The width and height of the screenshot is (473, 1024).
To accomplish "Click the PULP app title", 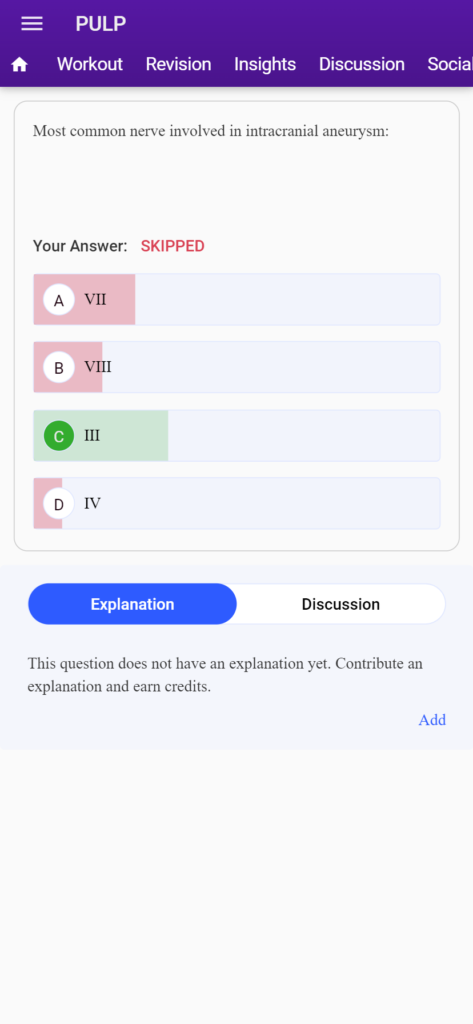I will coord(101,24).
